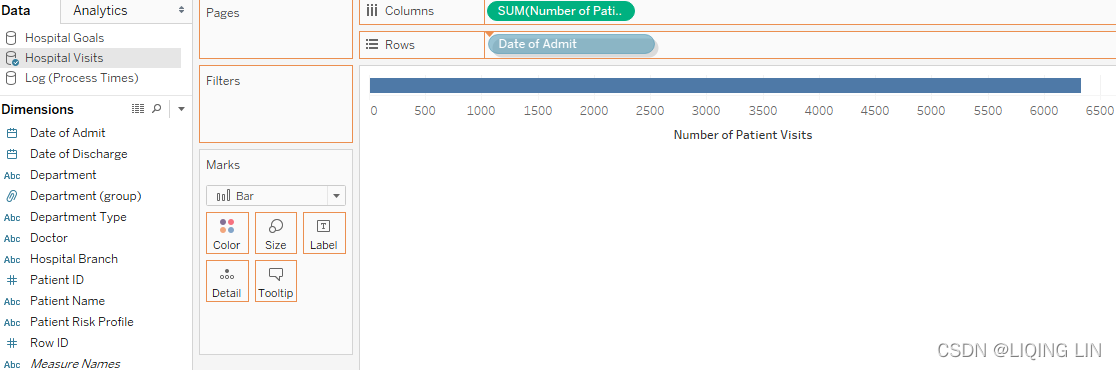This screenshot has width=1116, height=370.
Task: Click the Abc icon beside Hospital Branch
Action: point(11,259)
